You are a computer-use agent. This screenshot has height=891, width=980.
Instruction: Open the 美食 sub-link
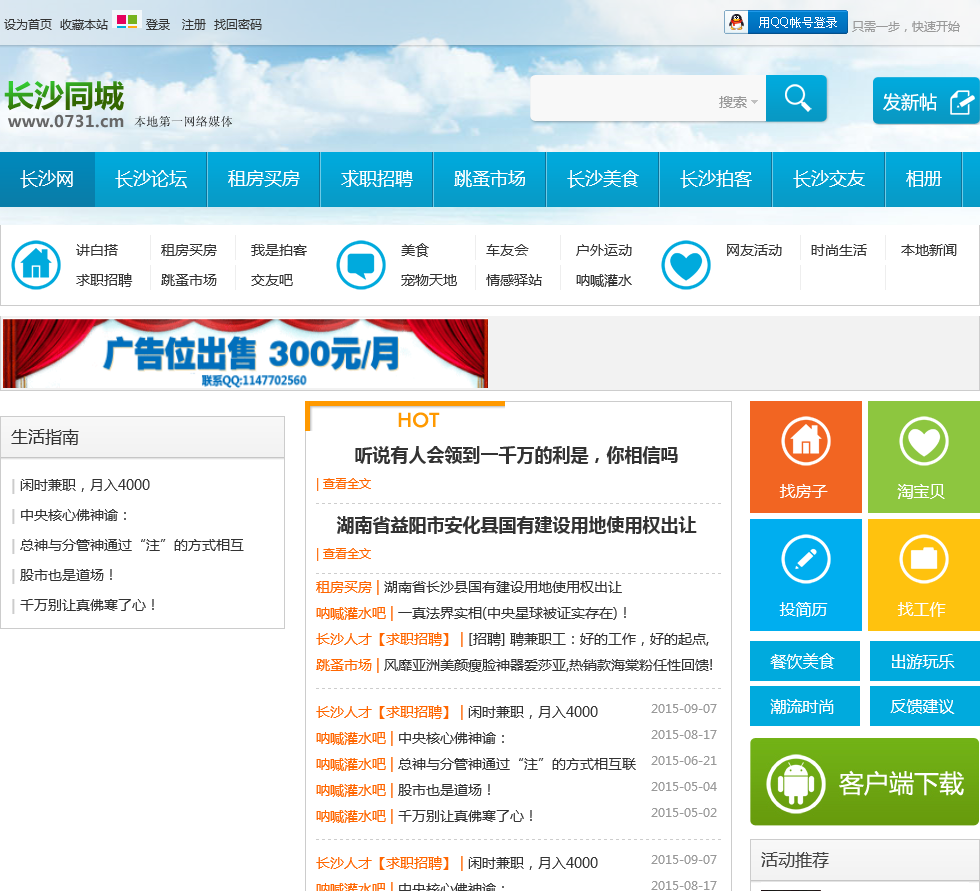[x=415, y=250]
